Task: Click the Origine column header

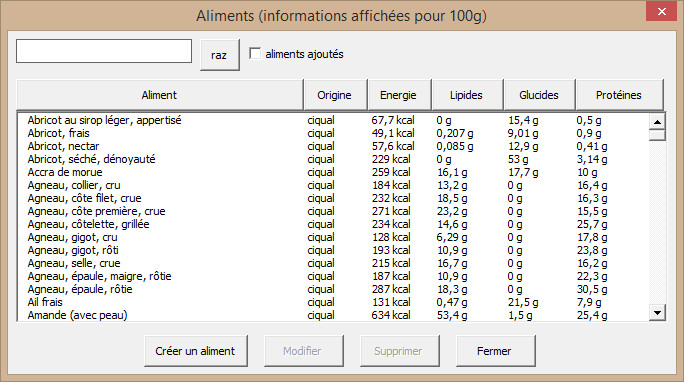Action: point(335,95)
